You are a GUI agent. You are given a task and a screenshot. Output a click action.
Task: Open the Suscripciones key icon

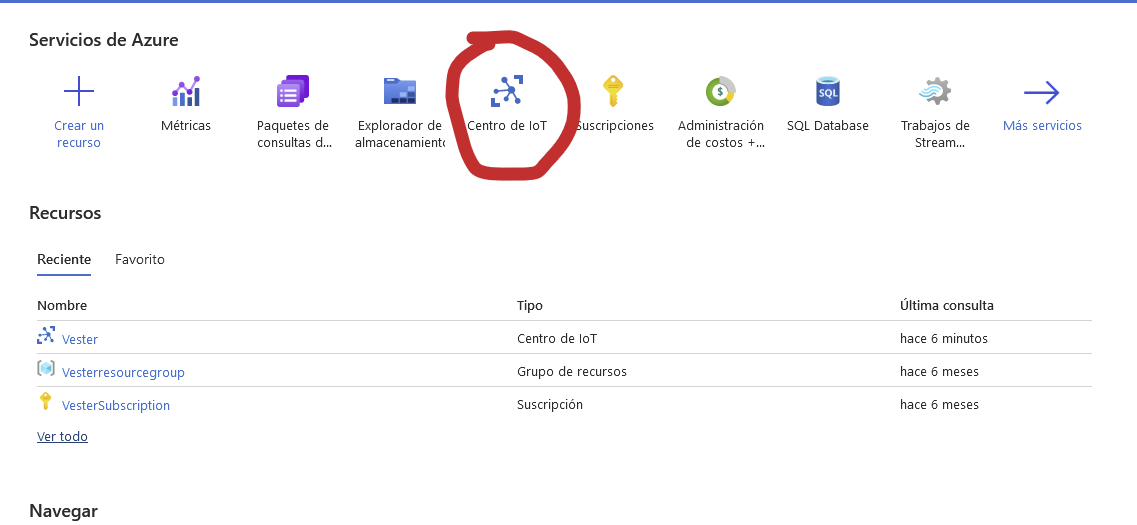tap(613, 91)
